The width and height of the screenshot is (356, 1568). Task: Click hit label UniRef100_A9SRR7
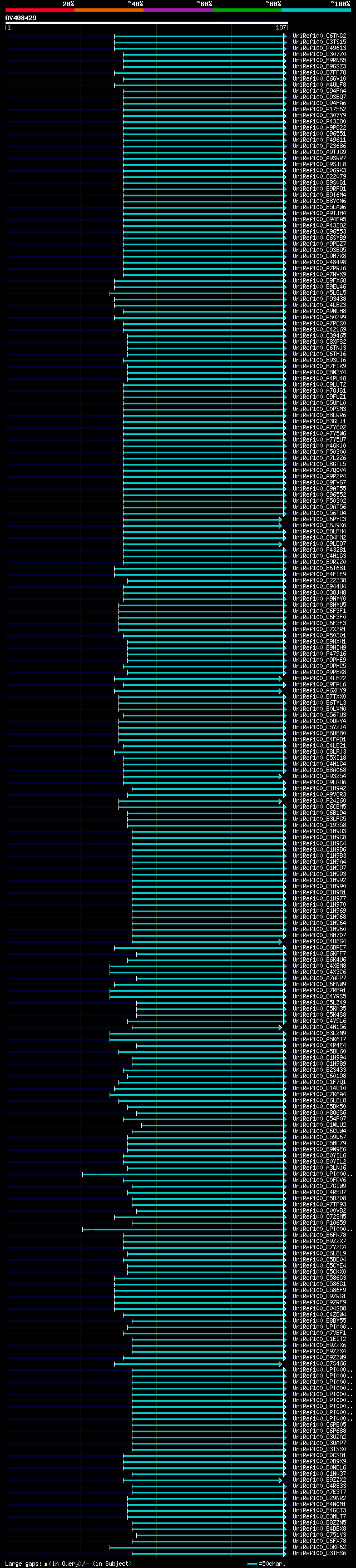(319, 159)
